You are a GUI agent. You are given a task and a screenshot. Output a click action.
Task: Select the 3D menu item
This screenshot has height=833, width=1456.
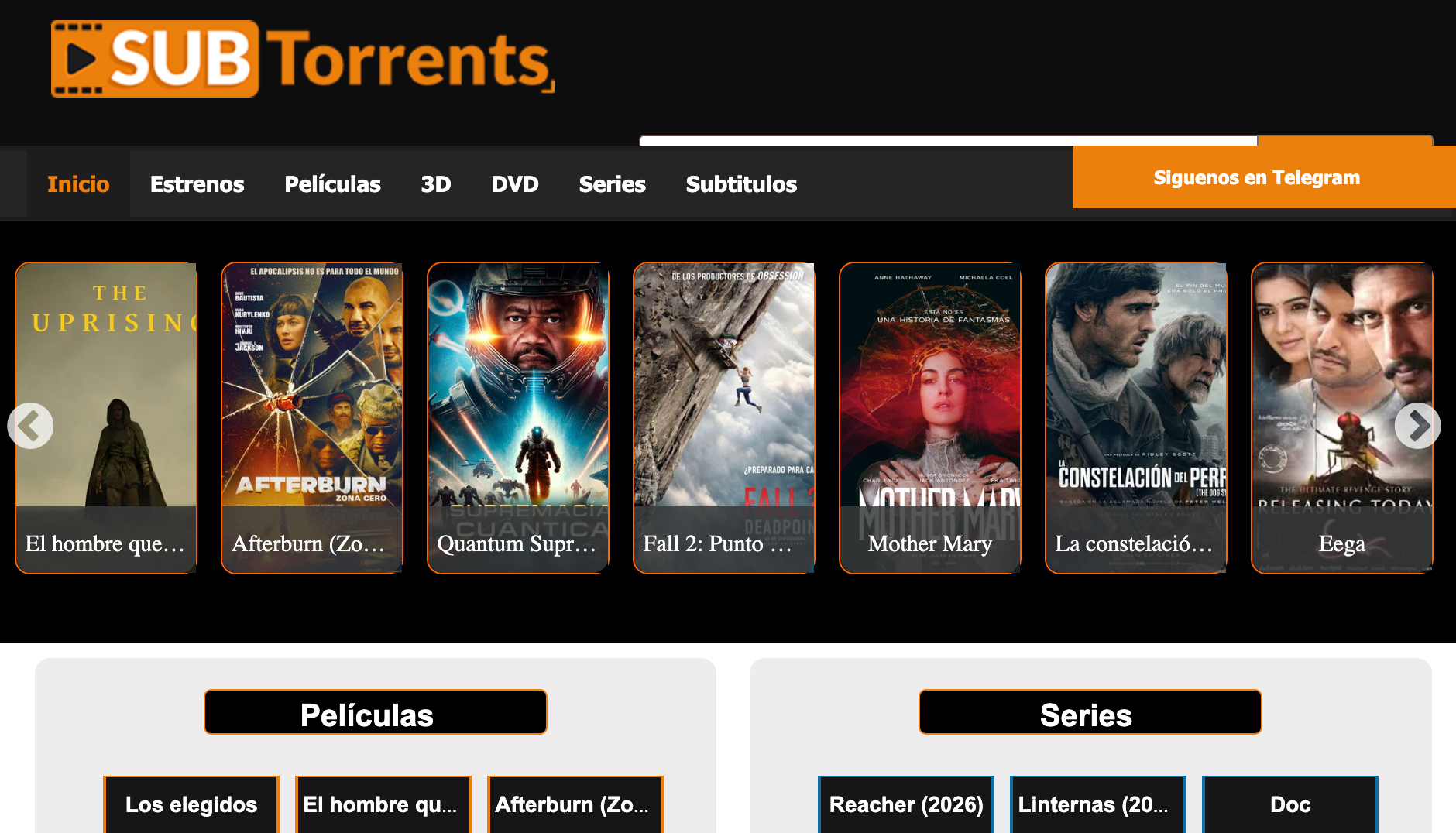pos(435,184)
